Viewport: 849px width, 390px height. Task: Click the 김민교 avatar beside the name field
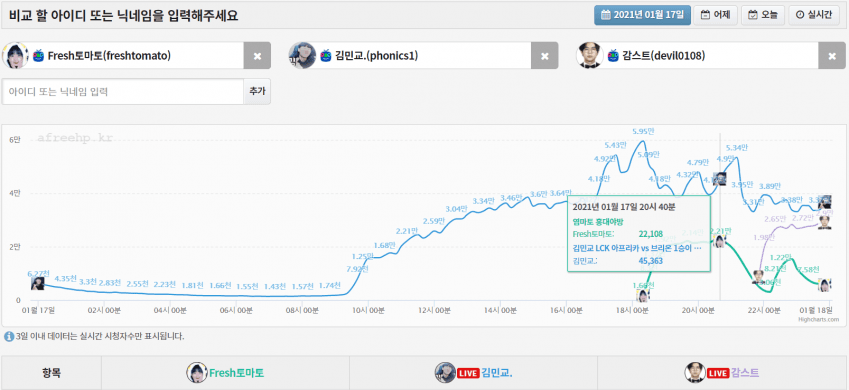tap(302, 55)
